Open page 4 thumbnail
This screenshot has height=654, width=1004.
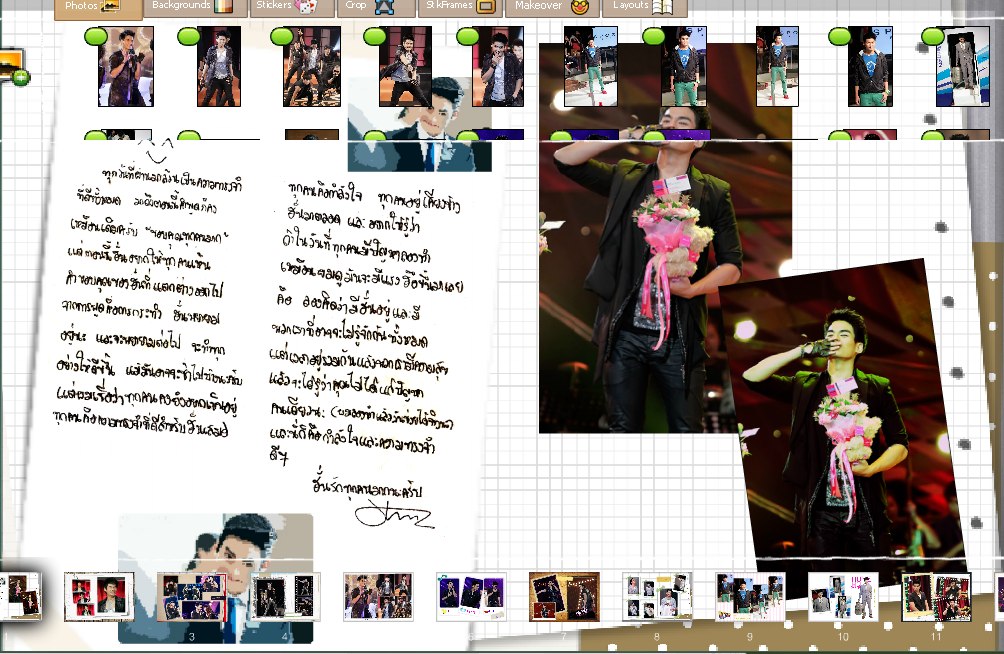coord(285,597)
